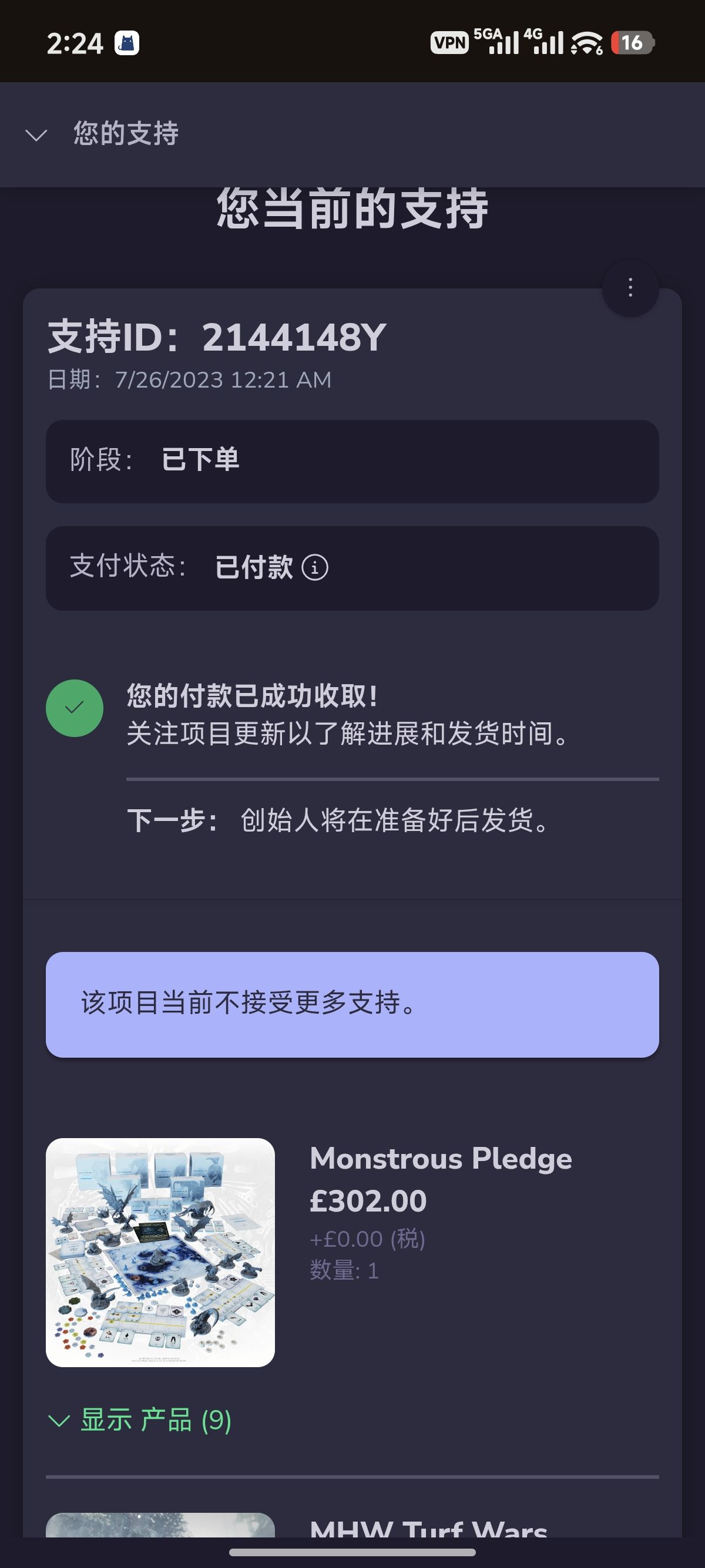This screenshot has height=1568, width=705.
Task: Open the Monstrous Pledge title
Action: pyautogui.click(x=440, y=1158)
